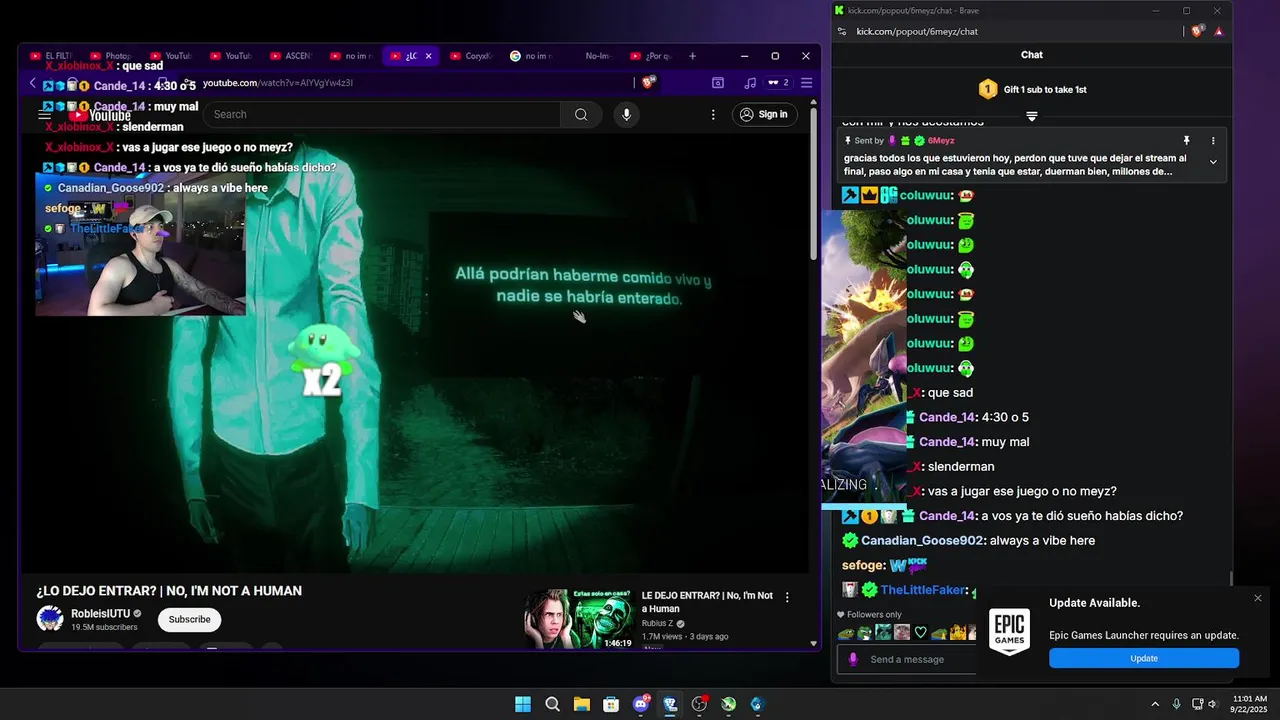The width and height of the screenshot is (1280, 720).
Task: Open pinned message three-dot options
Action: point(1213,141)
